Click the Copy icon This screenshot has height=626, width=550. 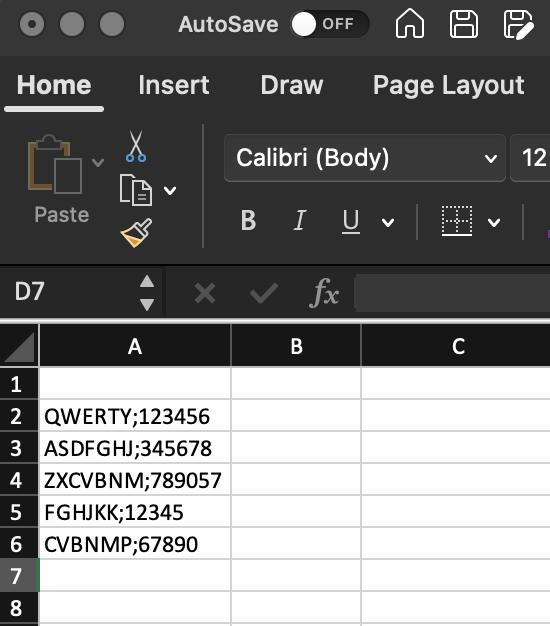[x=136, y=190]
